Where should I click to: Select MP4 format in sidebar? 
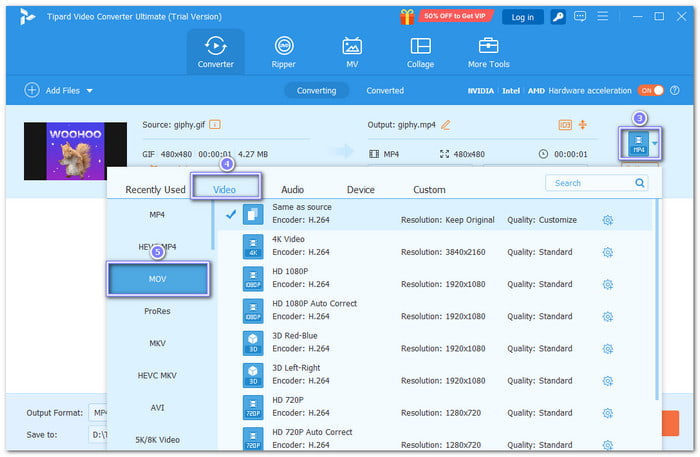click(x=157, y=215)
